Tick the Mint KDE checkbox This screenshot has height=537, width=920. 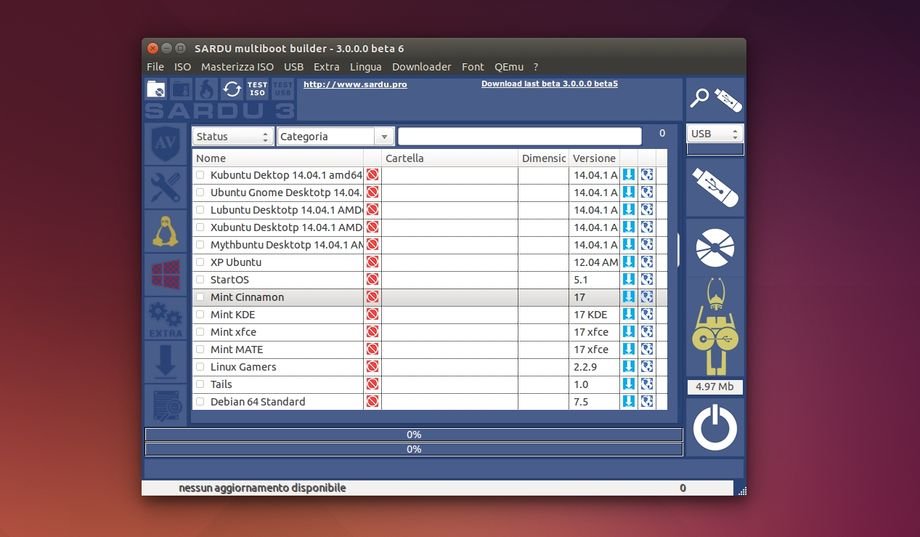point(200,315)
